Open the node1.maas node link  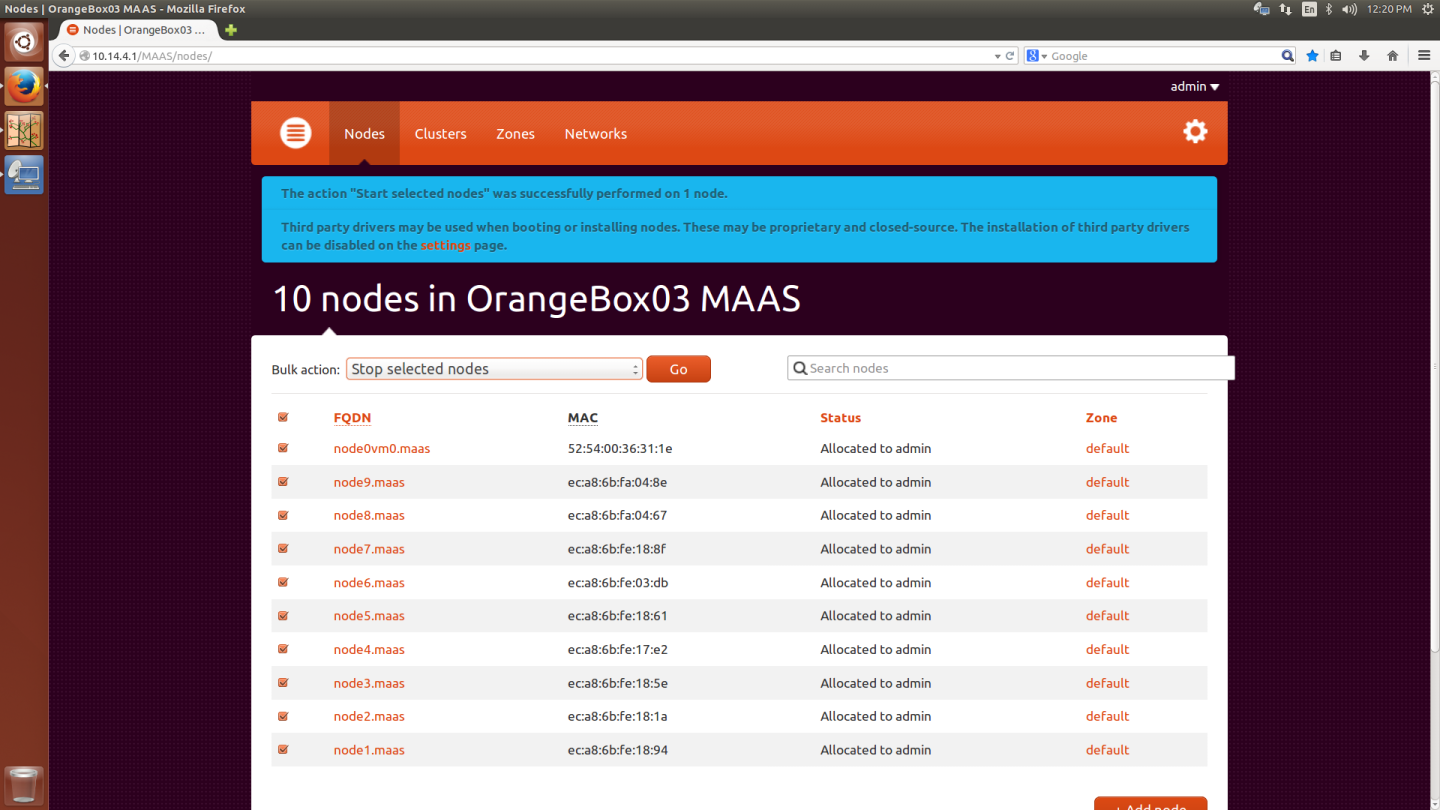(369, 750)
